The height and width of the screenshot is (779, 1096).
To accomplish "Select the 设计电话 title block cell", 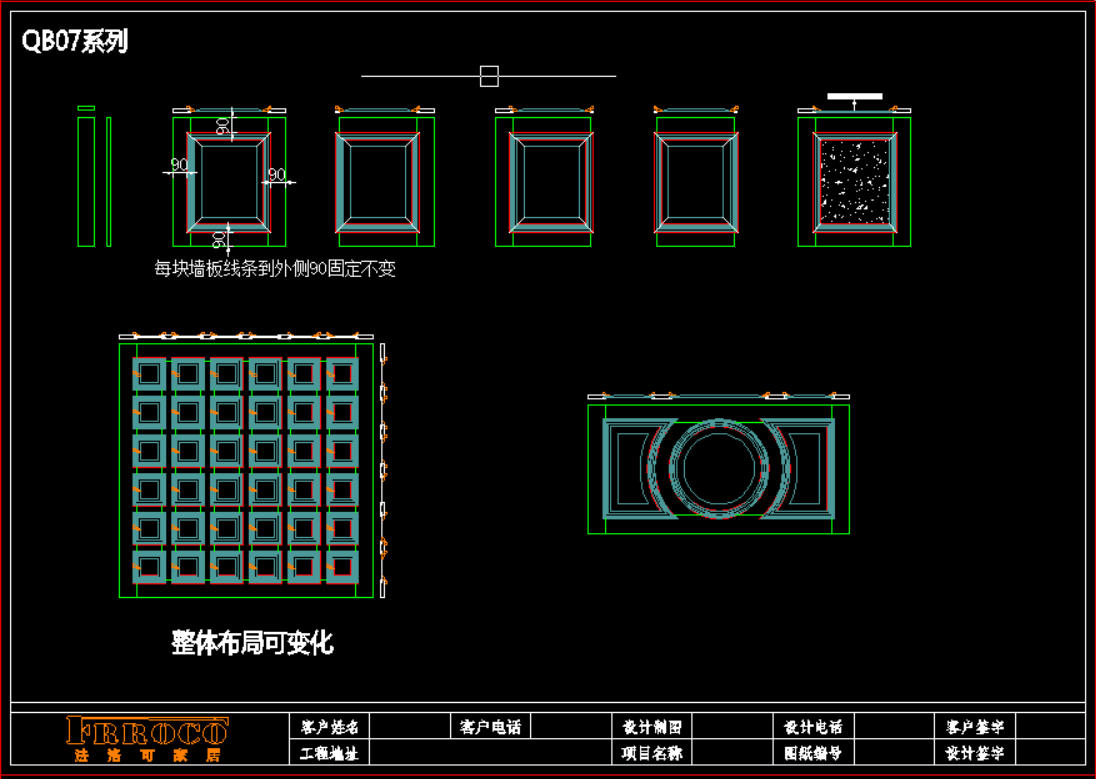I will point(813,727).
